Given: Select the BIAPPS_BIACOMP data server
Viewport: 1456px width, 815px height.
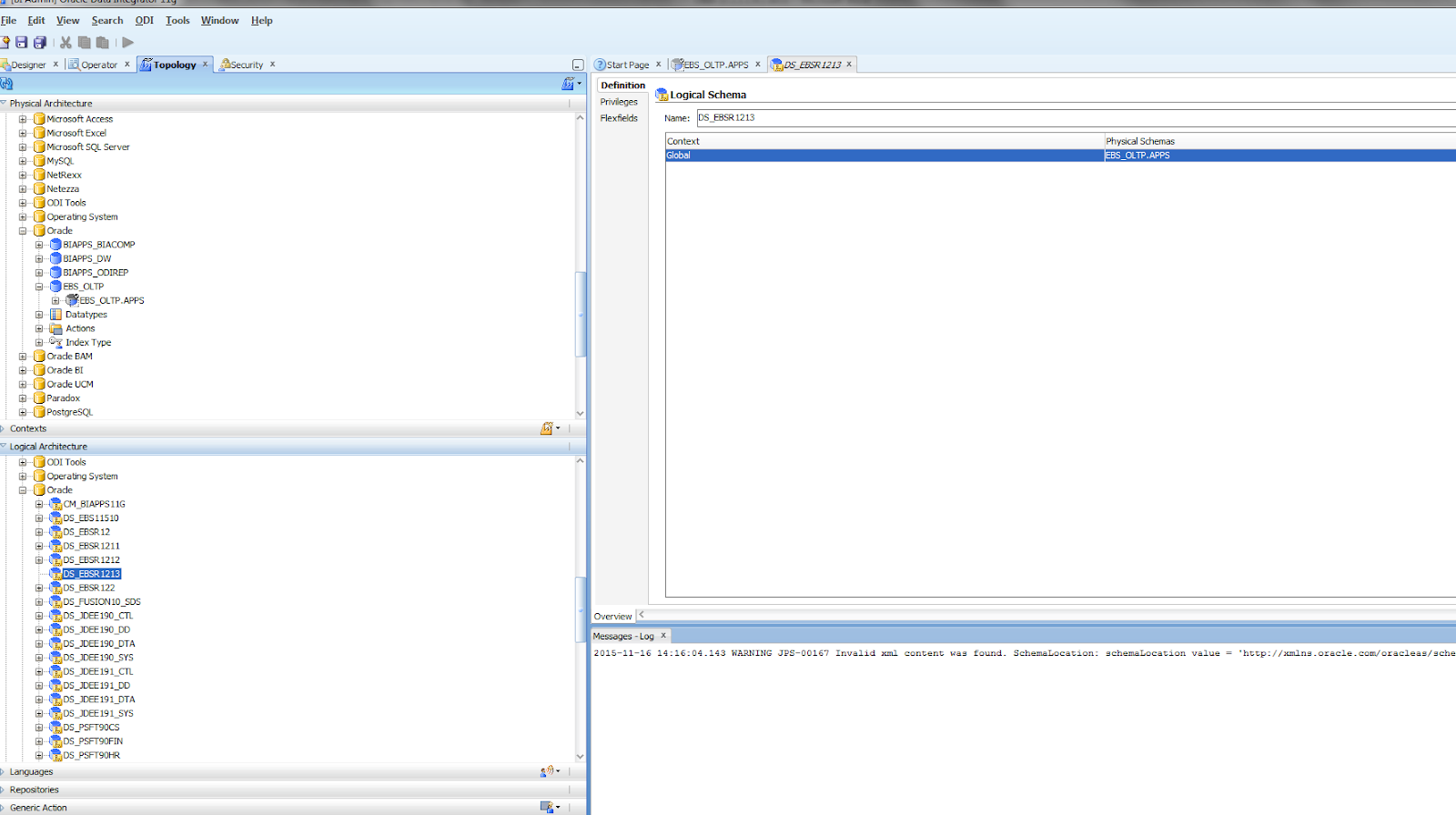Looking at the screenshot, I should pos(98,245).
